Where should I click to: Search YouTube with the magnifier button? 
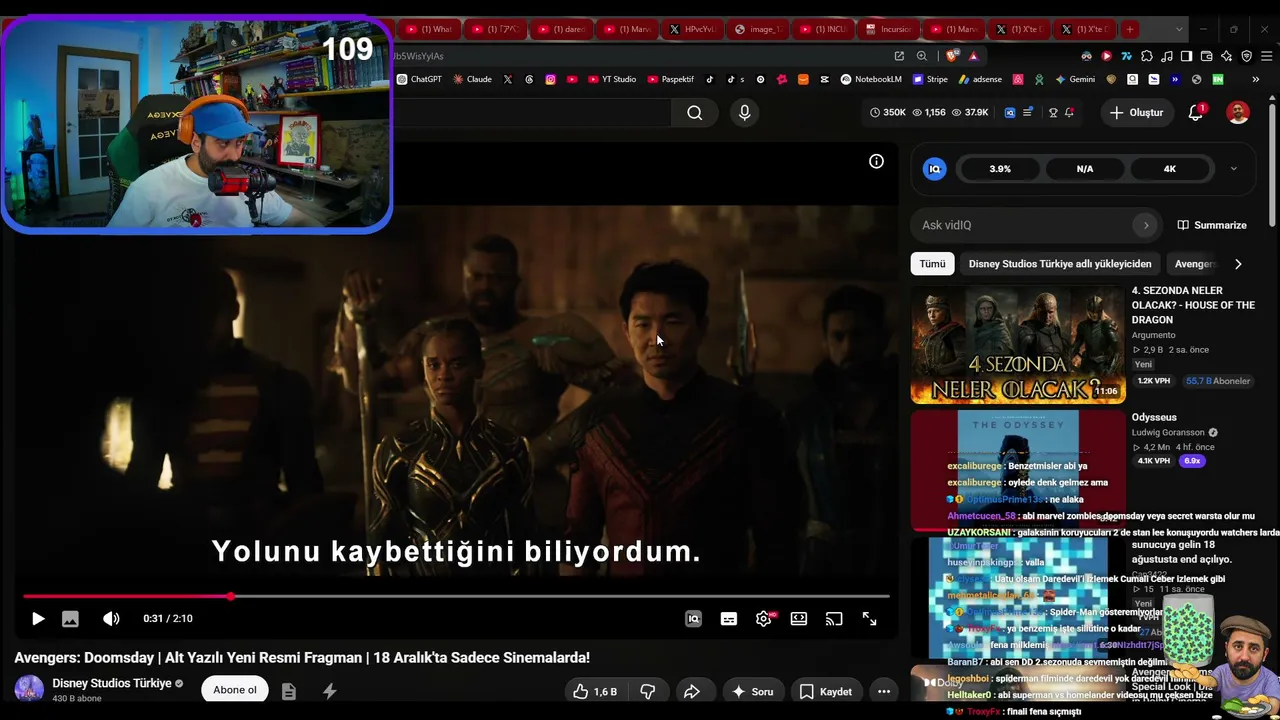click(x=695, y=113)
